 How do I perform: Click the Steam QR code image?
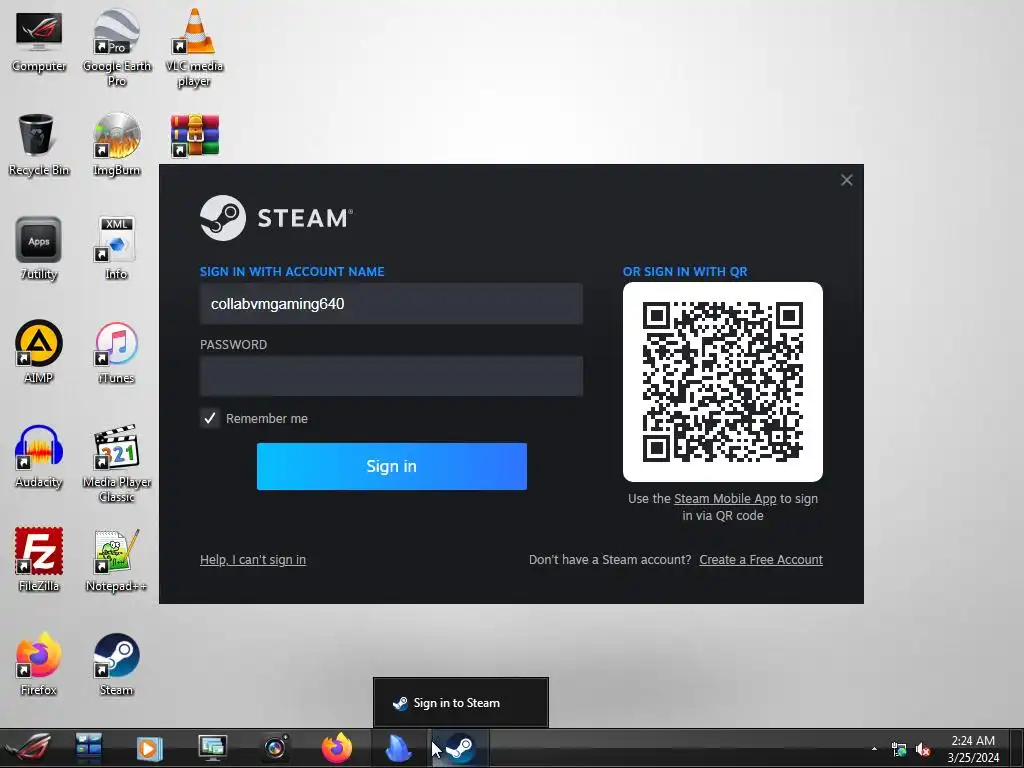click(723, 382)
